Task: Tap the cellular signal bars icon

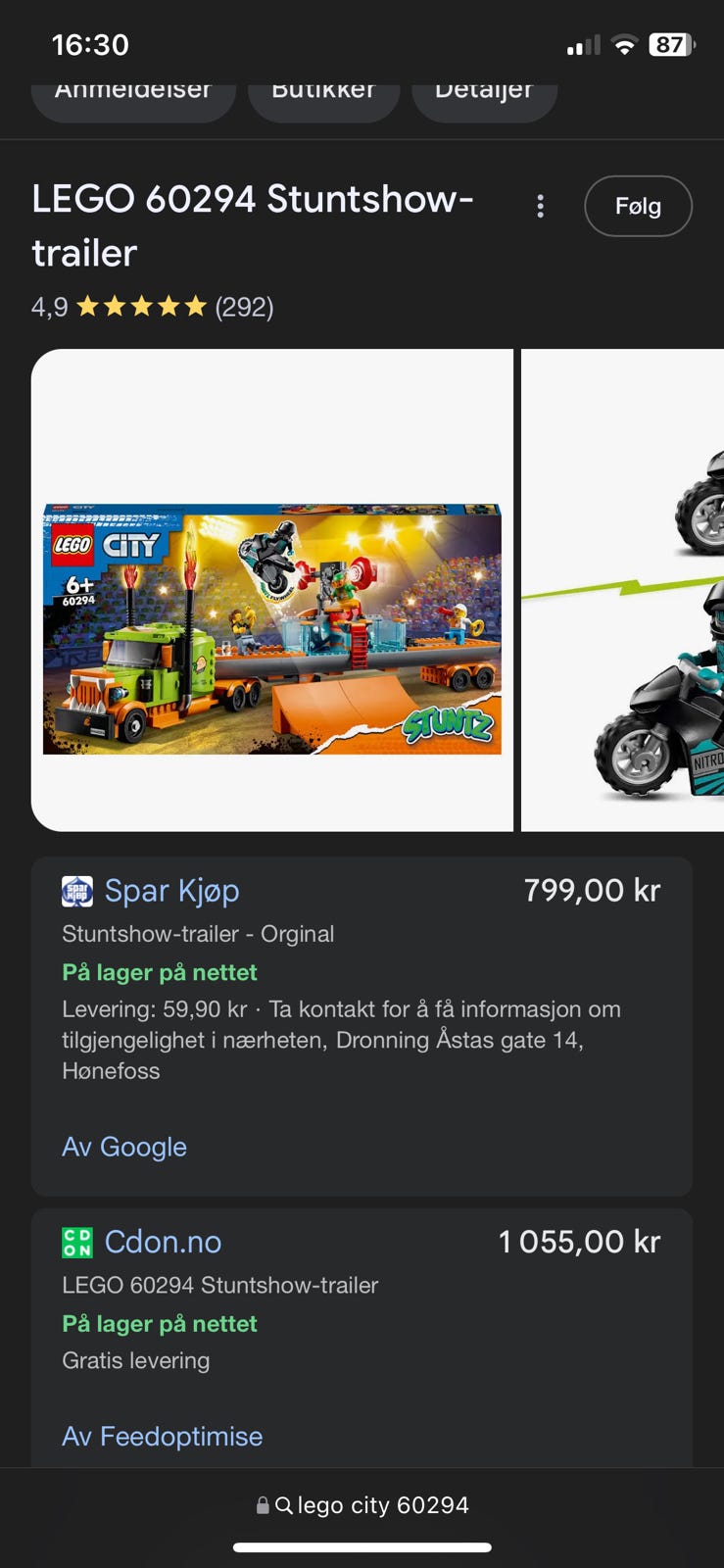Action: (583, 45)
